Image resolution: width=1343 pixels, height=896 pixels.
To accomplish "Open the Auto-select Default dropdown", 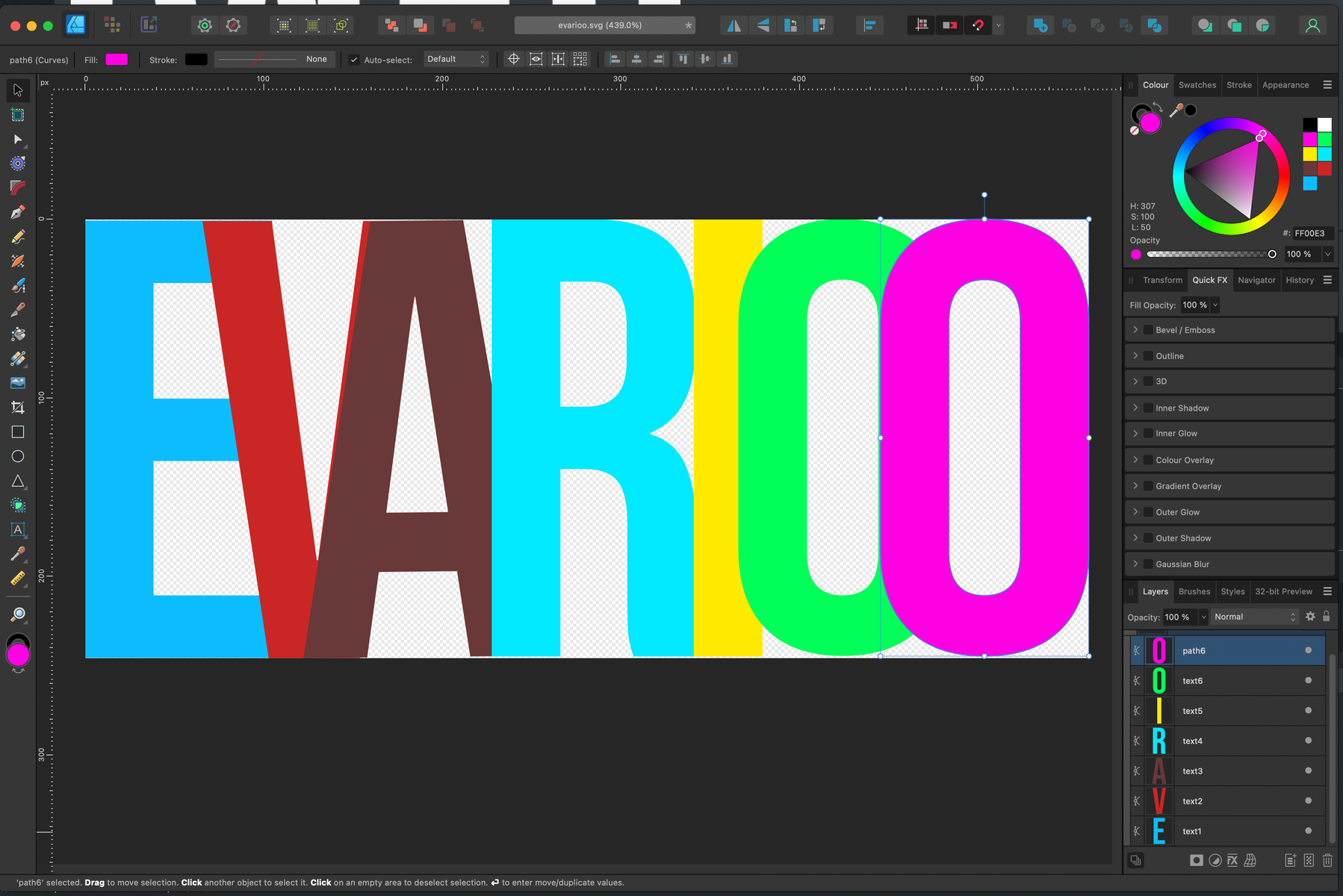I will 456,59.
